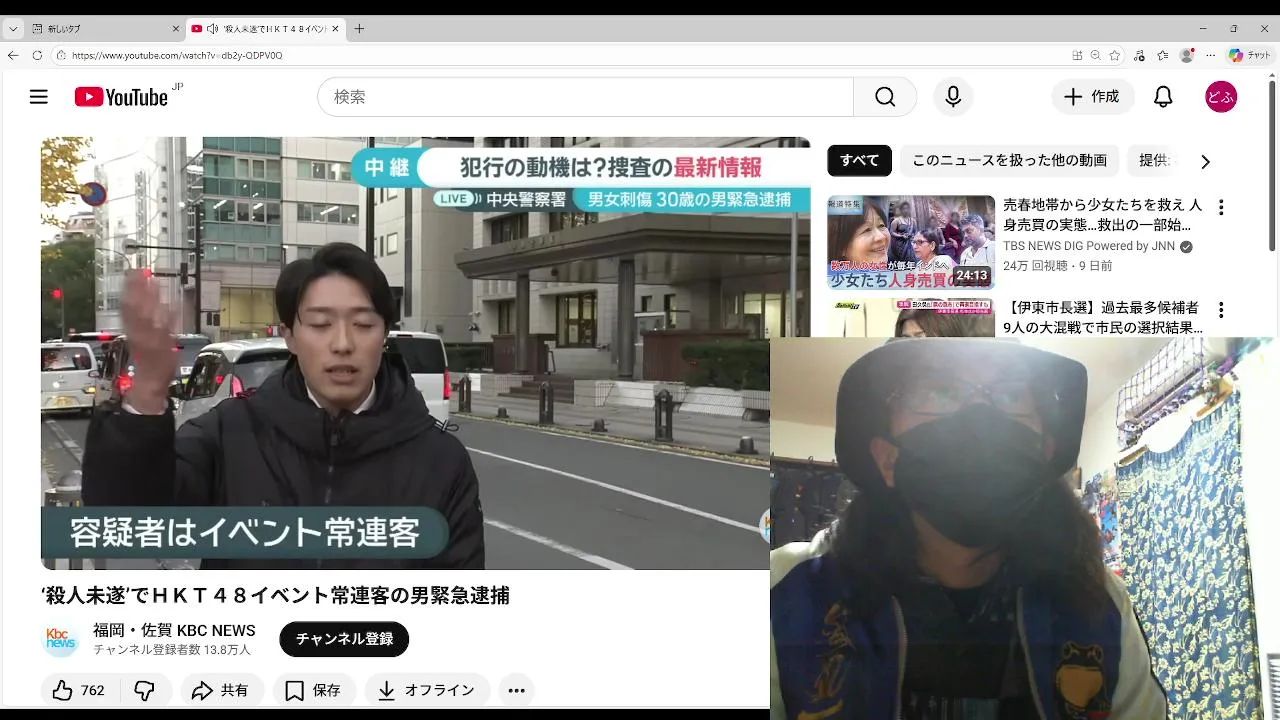Open options menu for 伊東市長選 video
The image size is (1280, 720).
[x=1221, y=310]
